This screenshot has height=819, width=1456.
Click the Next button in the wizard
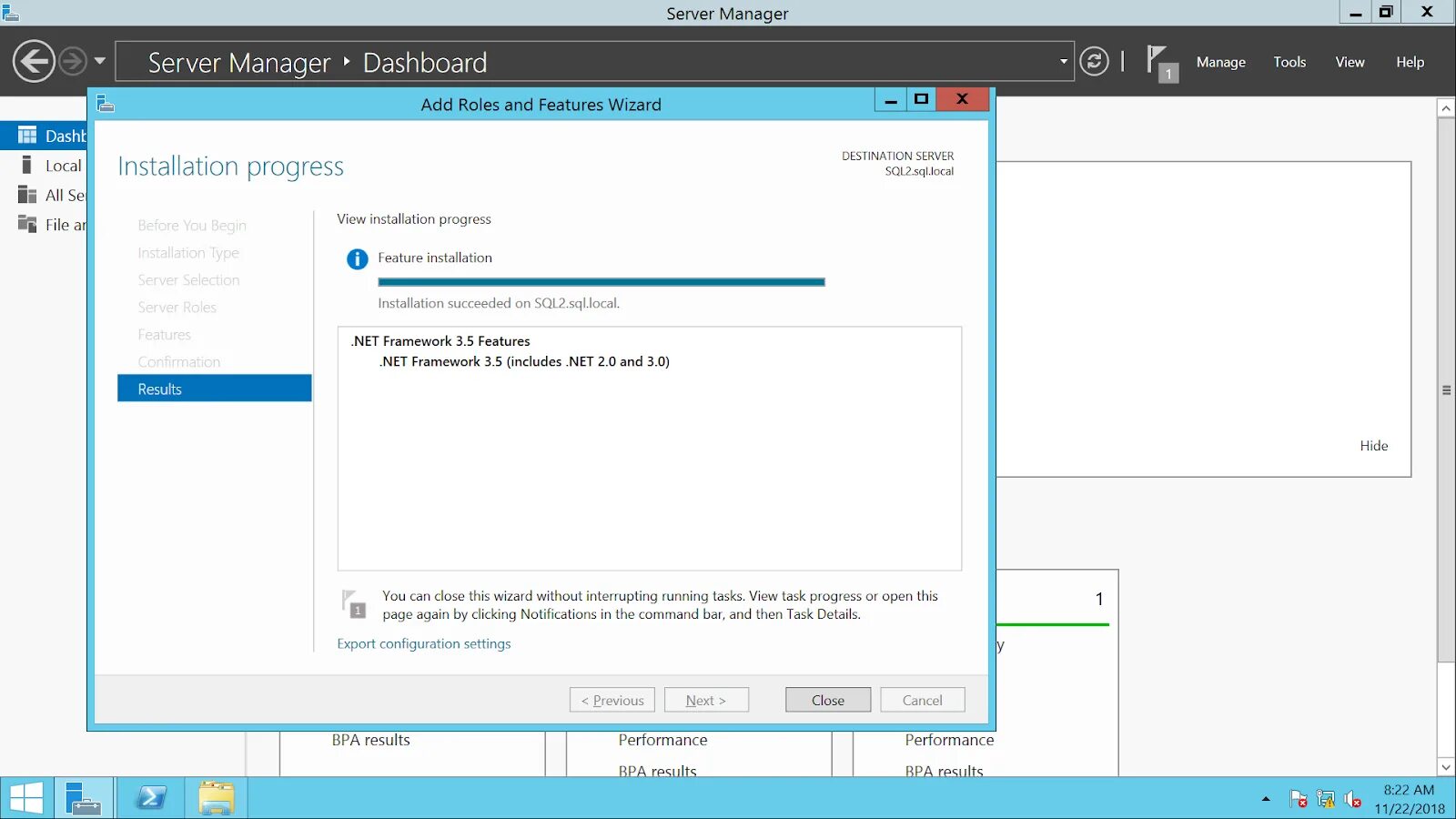(706, 700)
